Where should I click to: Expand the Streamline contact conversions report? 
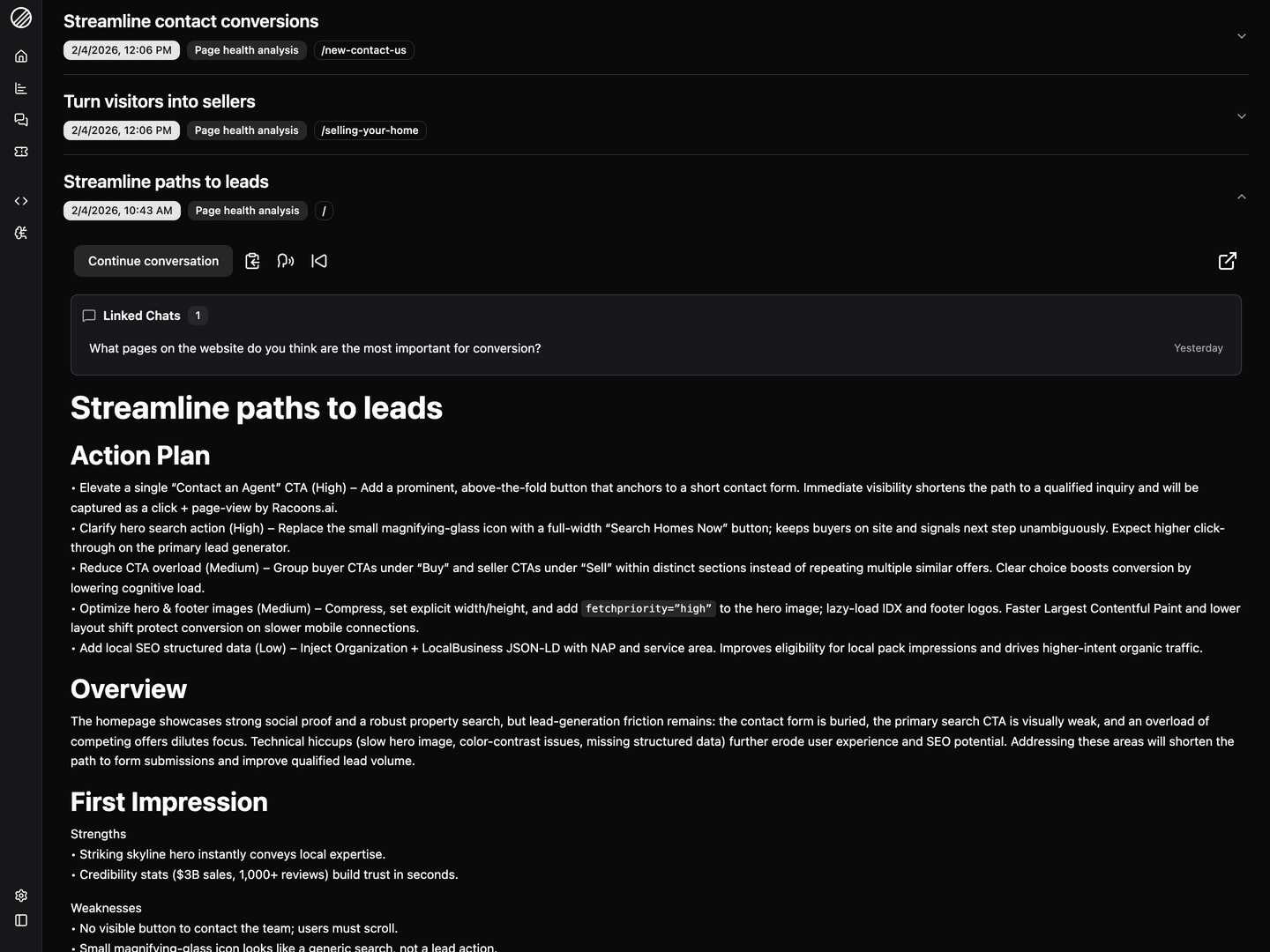click(x=1241, y=36)
